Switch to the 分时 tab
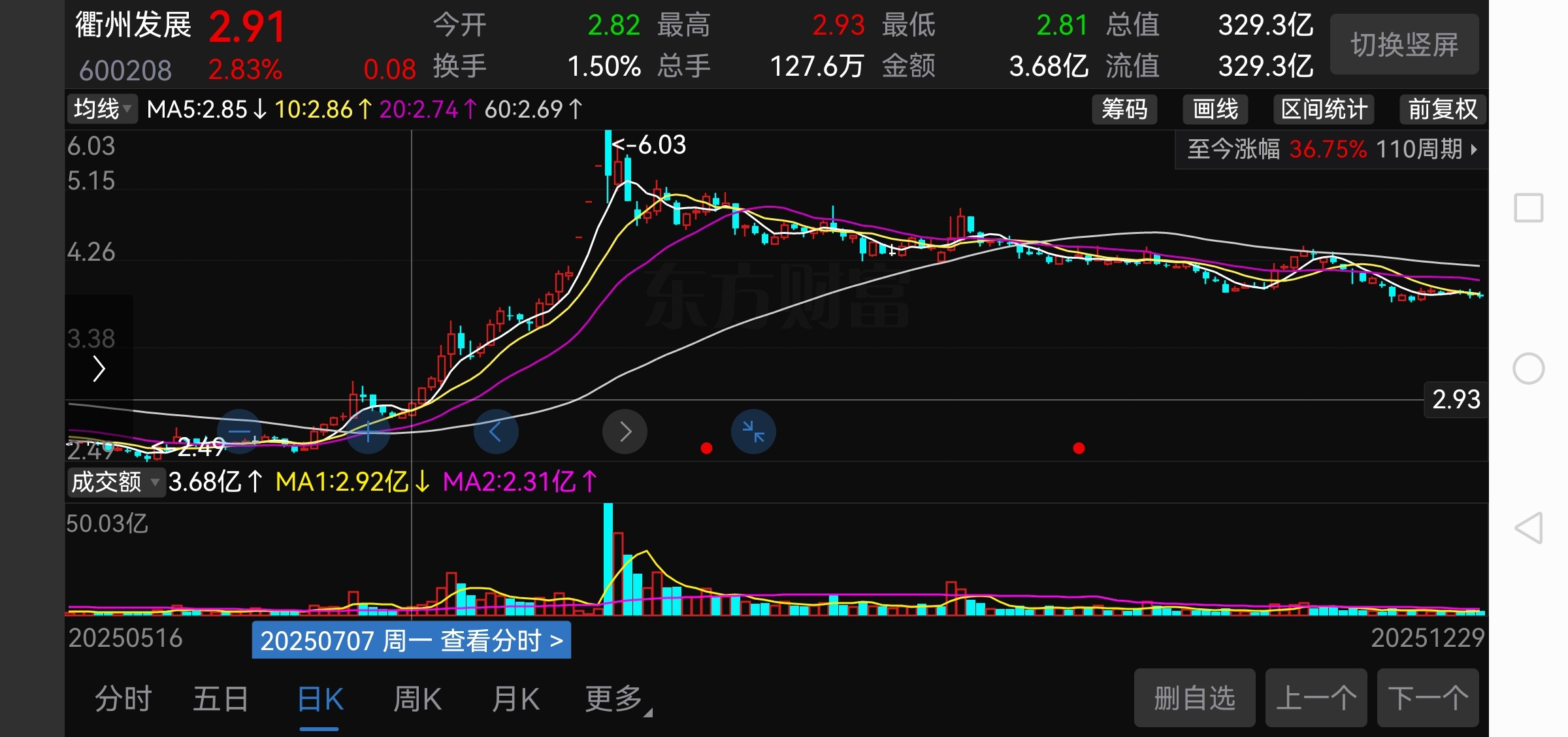Screen dimensions: 1568x737 pos(123,699)
